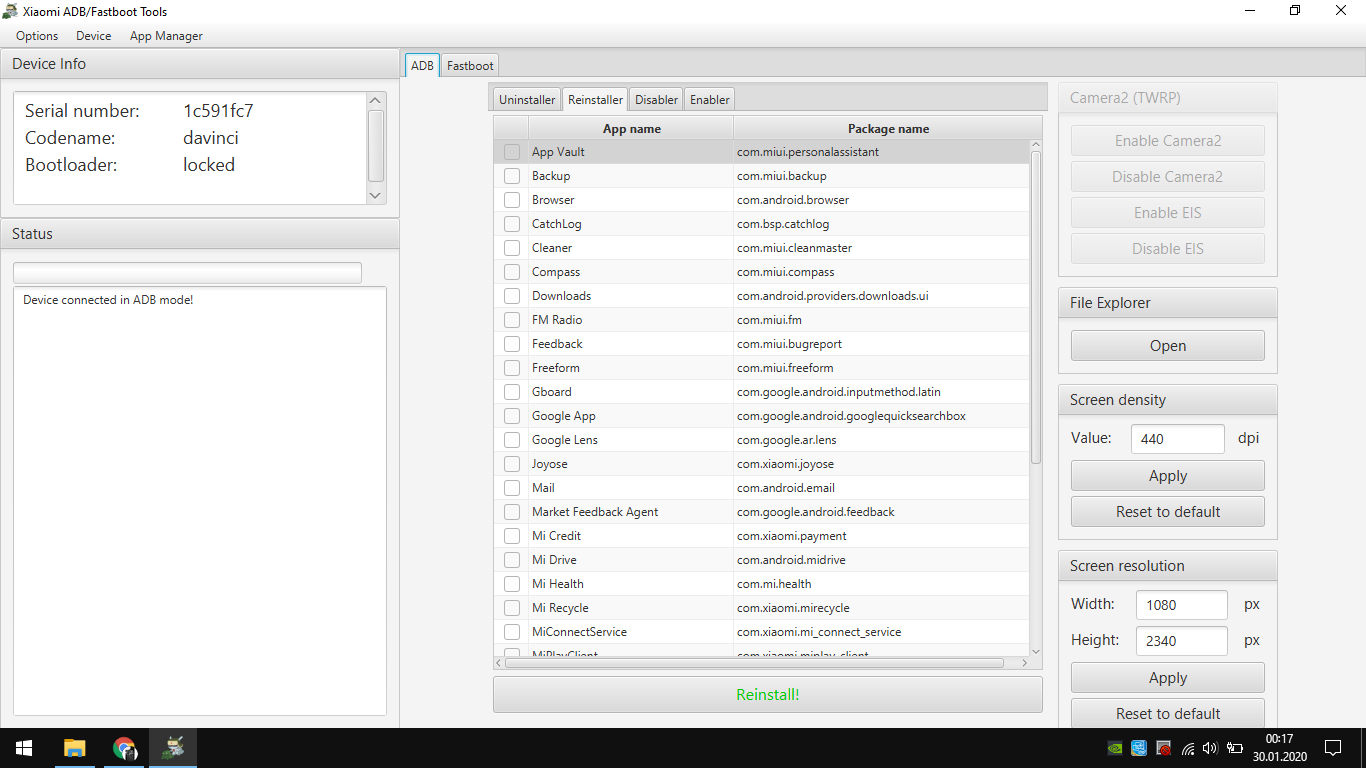Tick the Cleaner checkbox

tap(512, 248)
